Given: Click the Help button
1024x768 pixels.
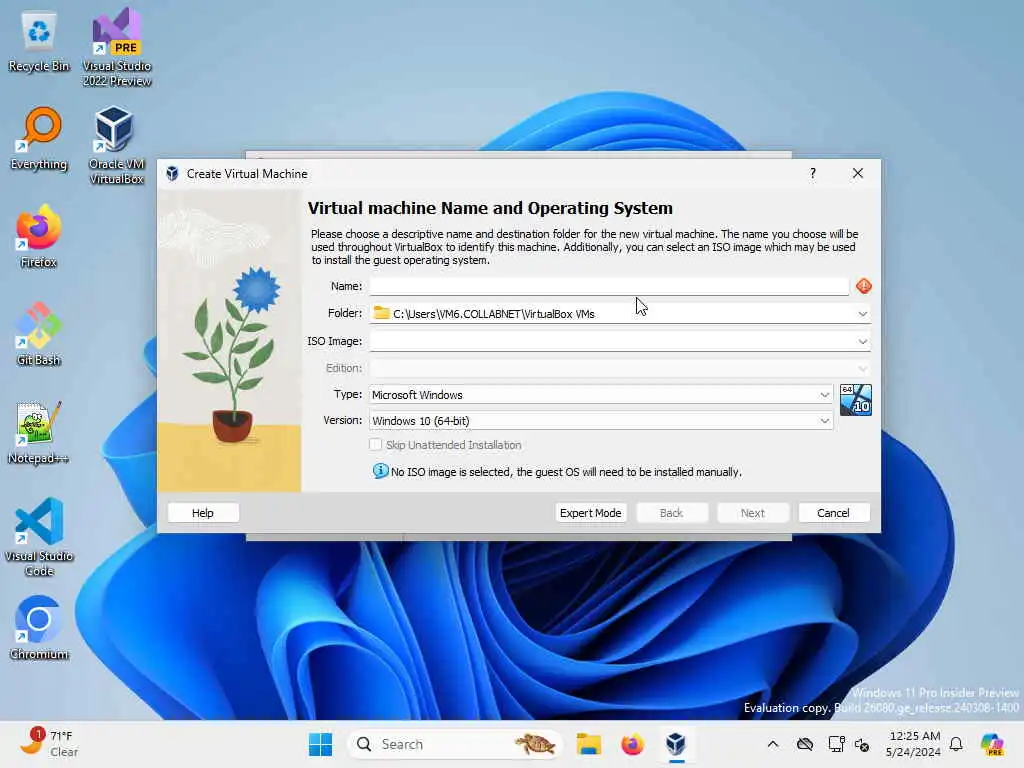Looking at the screenshot, I should pyautogui.click(x=202, y=513).
